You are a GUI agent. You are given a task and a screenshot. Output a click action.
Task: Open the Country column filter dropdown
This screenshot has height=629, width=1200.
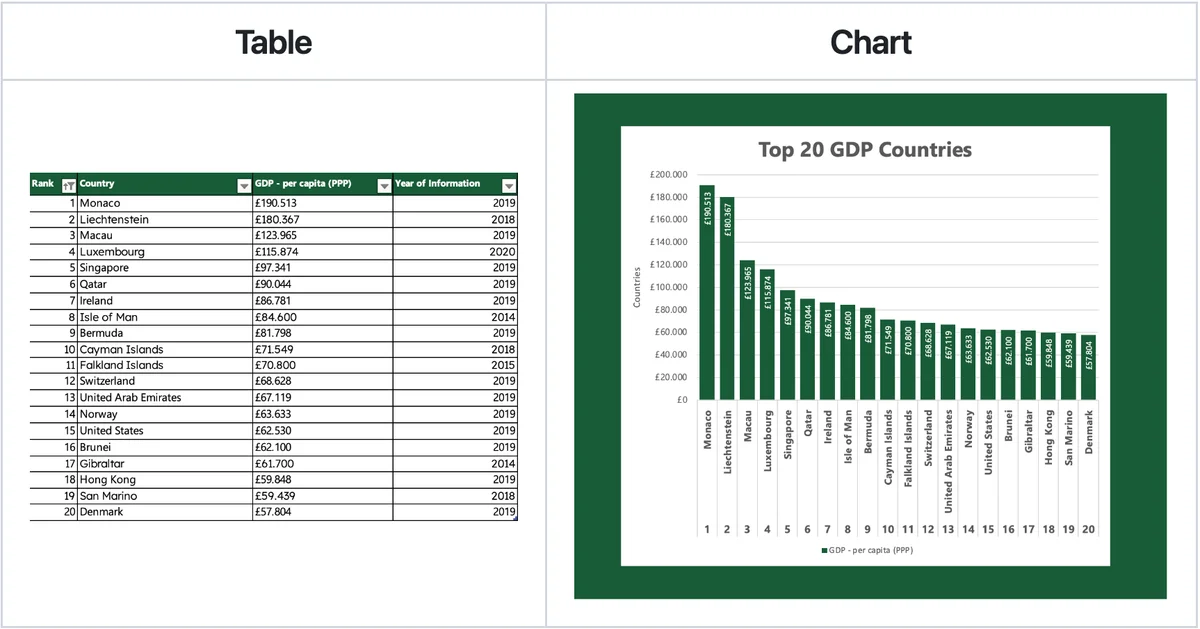242,185
